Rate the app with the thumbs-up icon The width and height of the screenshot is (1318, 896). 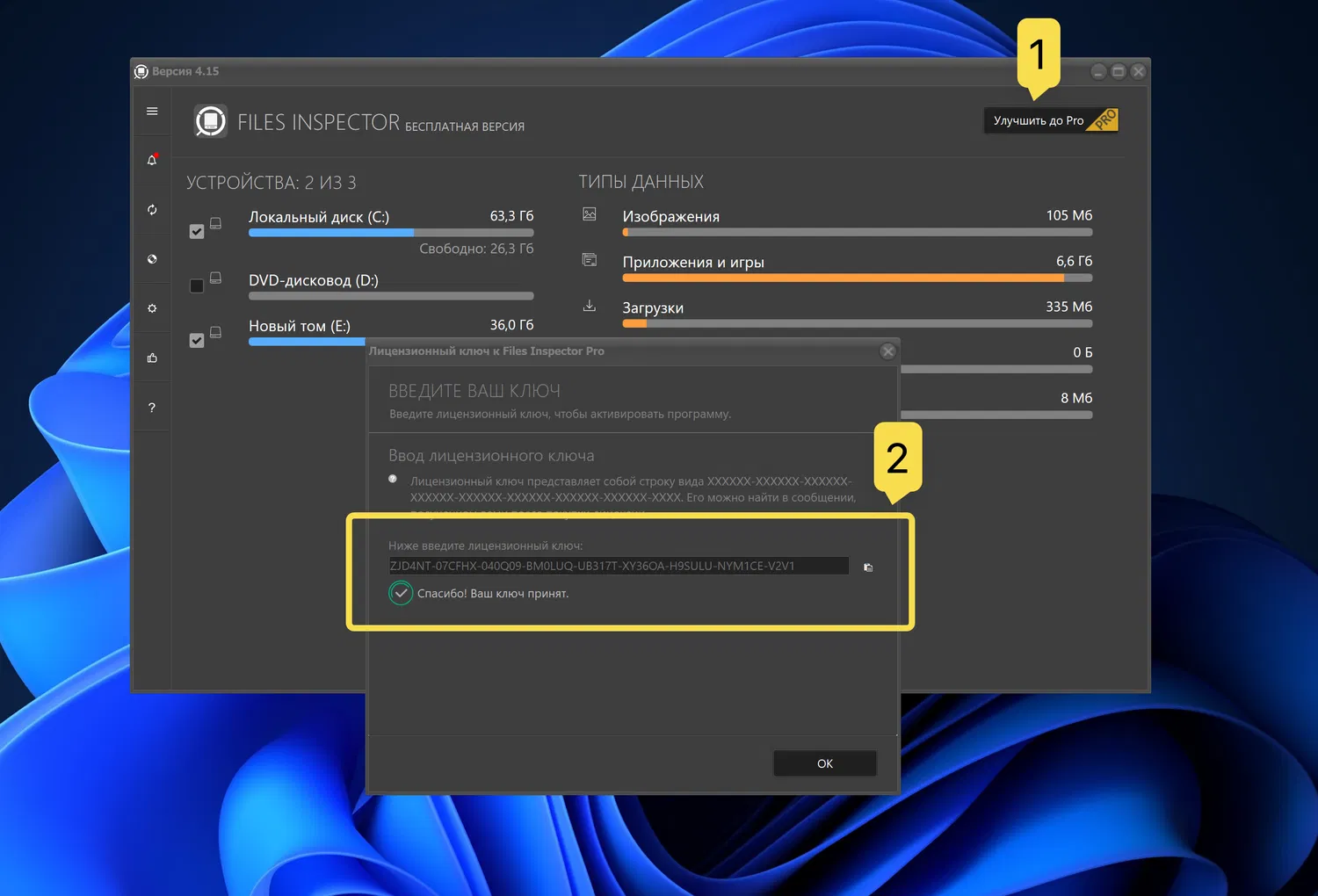click(151, 357)
